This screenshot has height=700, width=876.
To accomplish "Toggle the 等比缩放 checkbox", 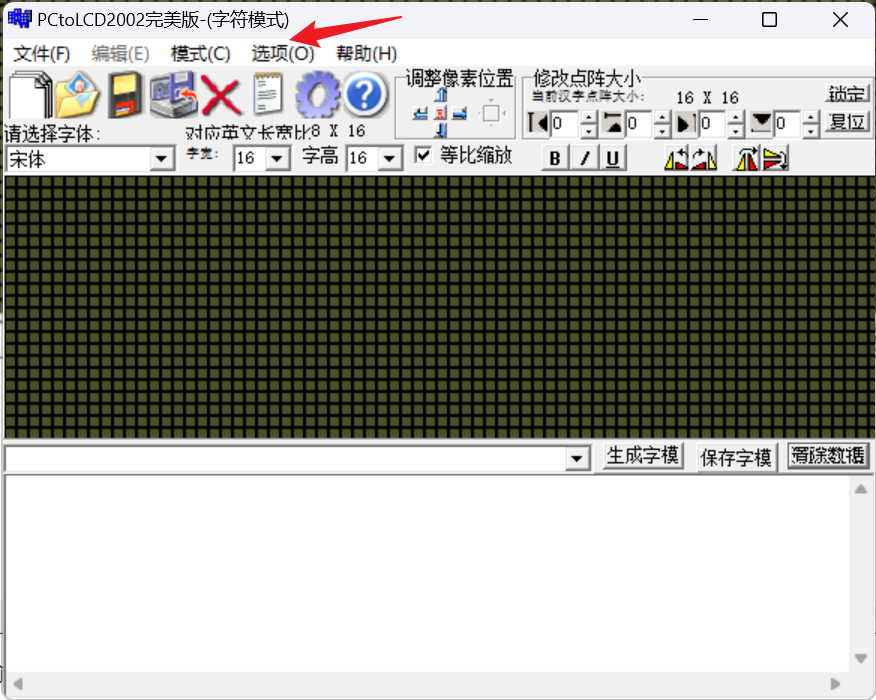I will tap(423, 155).
